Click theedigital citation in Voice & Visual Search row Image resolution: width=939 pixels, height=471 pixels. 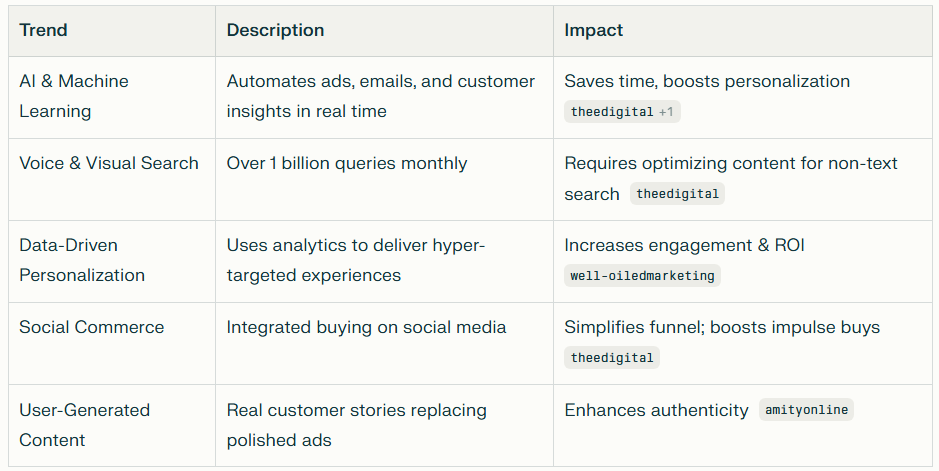coord(677,194)
